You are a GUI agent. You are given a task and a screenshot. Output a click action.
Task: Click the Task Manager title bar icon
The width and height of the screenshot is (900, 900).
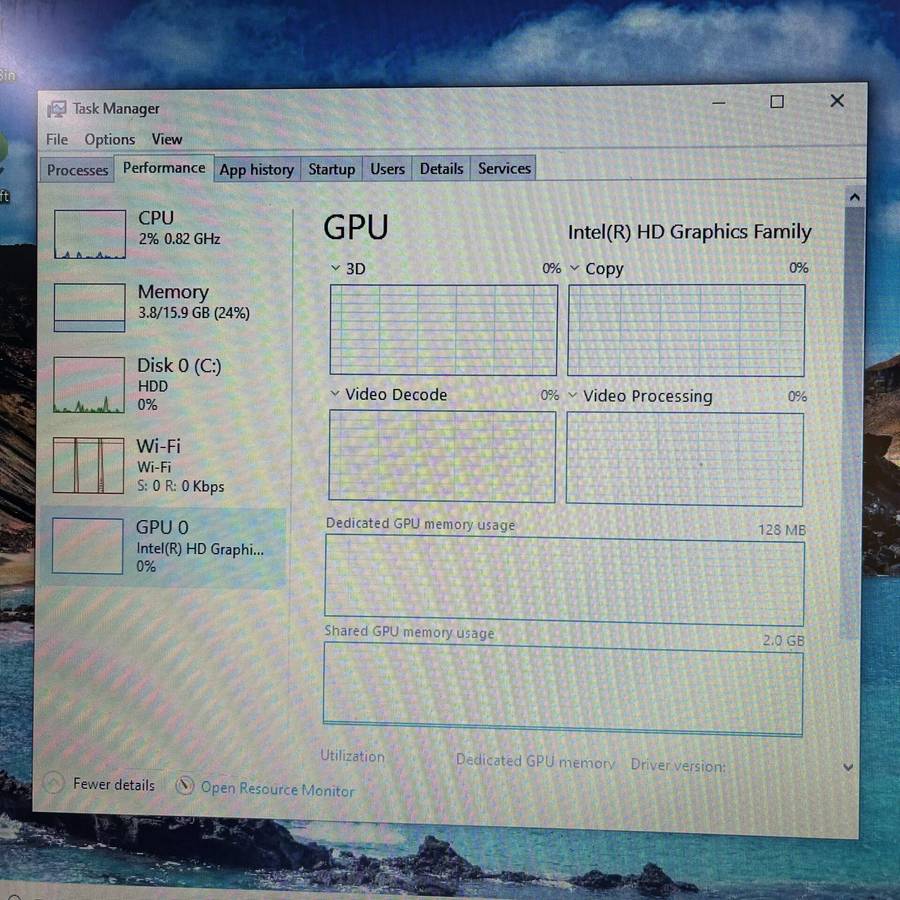coord(56,108)
